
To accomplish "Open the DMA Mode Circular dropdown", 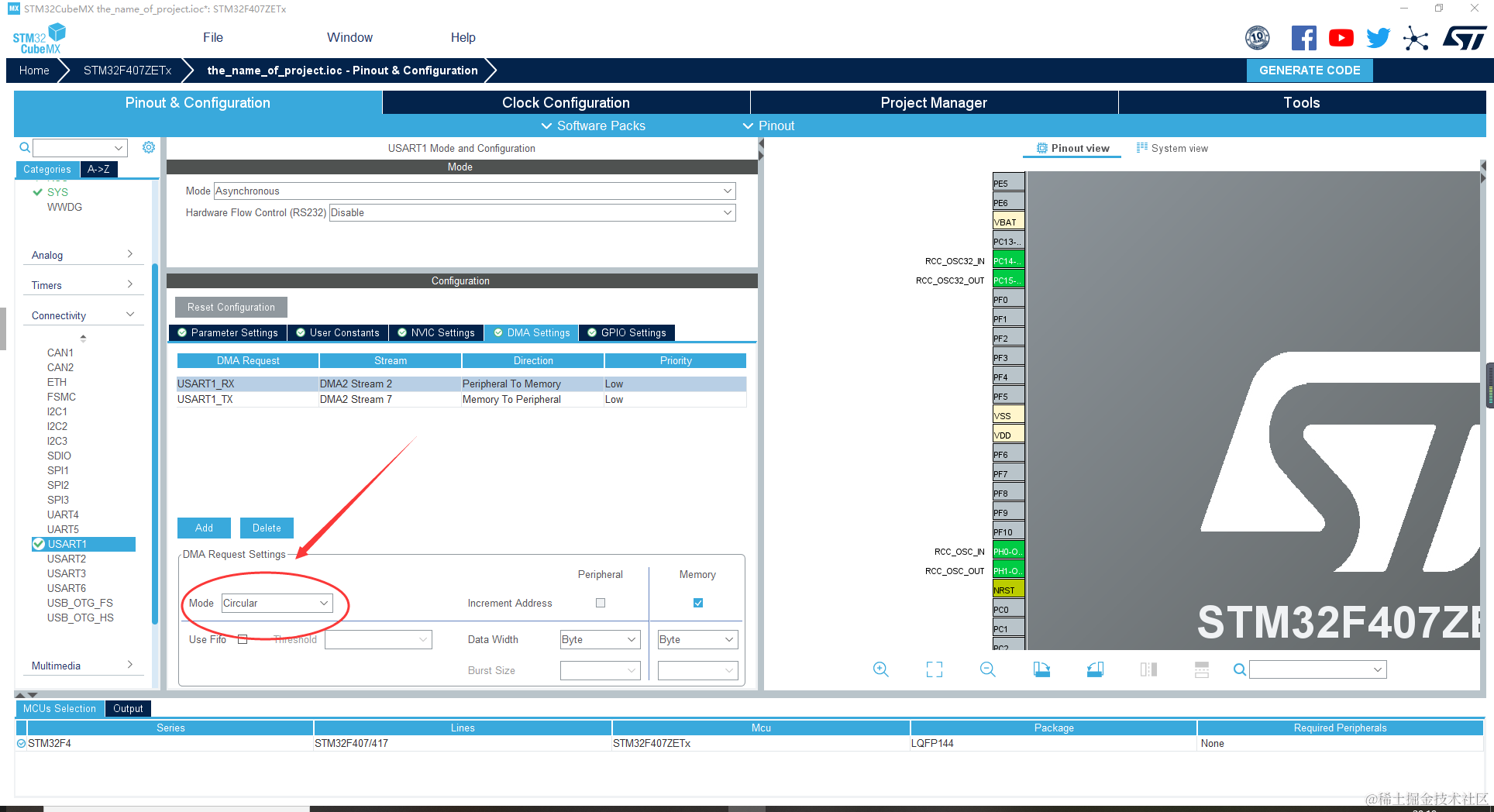I will [277, 603].
